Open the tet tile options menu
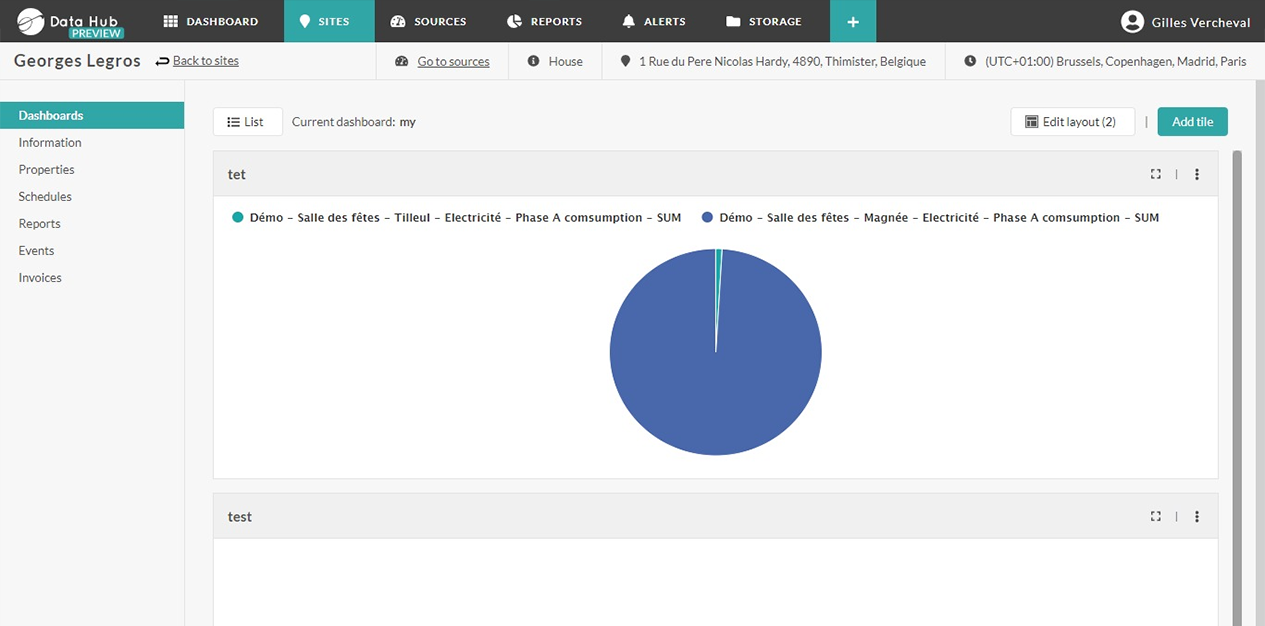This screenshot has width=1265, height=626. (x=1197, y=174)
